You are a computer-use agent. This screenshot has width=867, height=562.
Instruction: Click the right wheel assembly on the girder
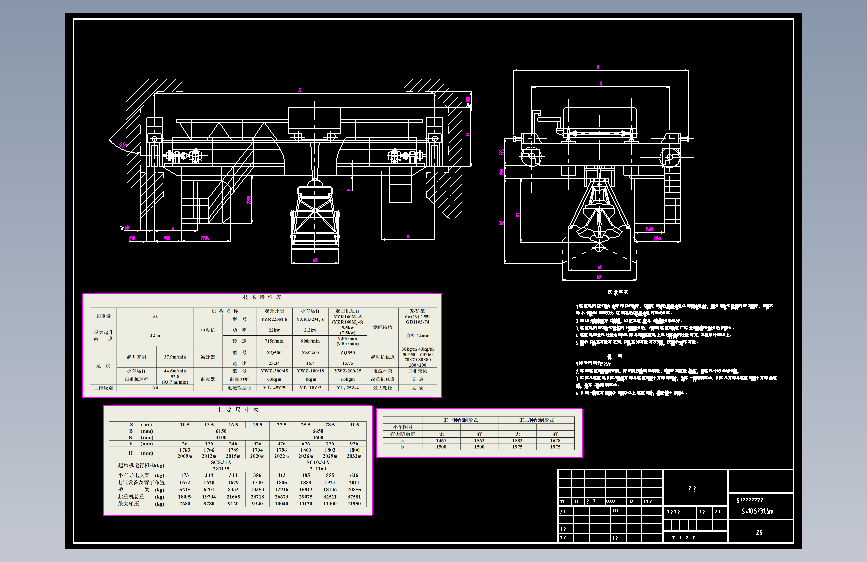tap(403, 156)
